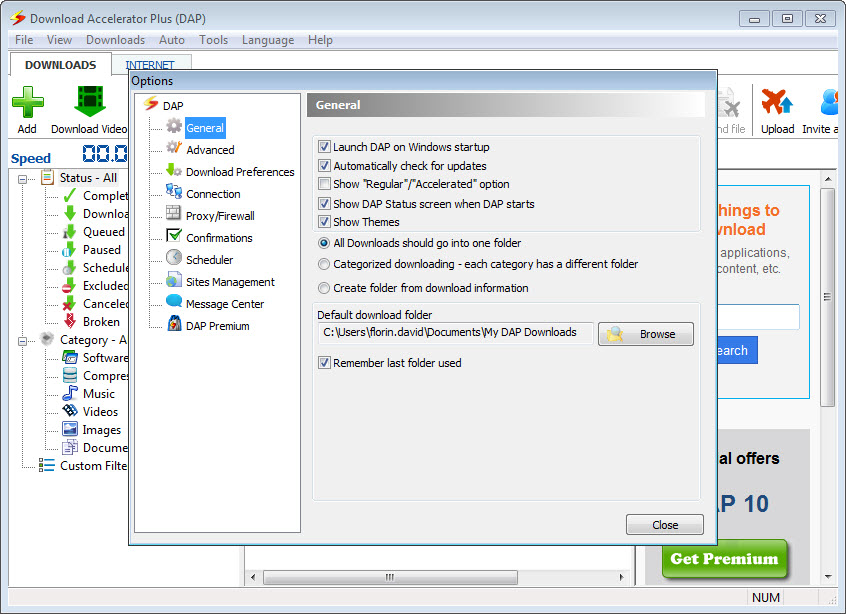Open Proxy/Firewall options page

[x=220, y=216]
